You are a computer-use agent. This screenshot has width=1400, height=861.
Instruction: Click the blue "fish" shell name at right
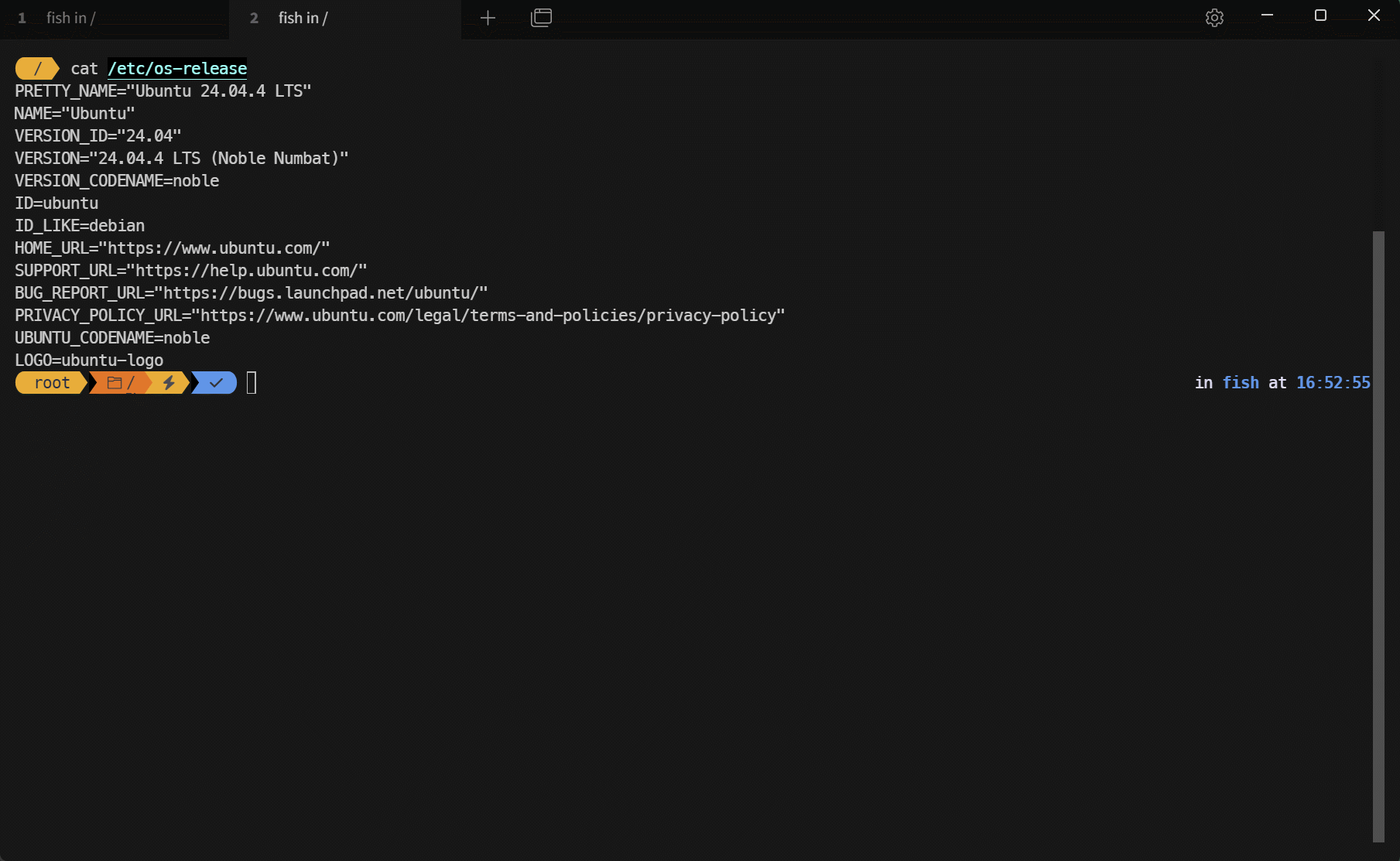[x=1240, y=383]
